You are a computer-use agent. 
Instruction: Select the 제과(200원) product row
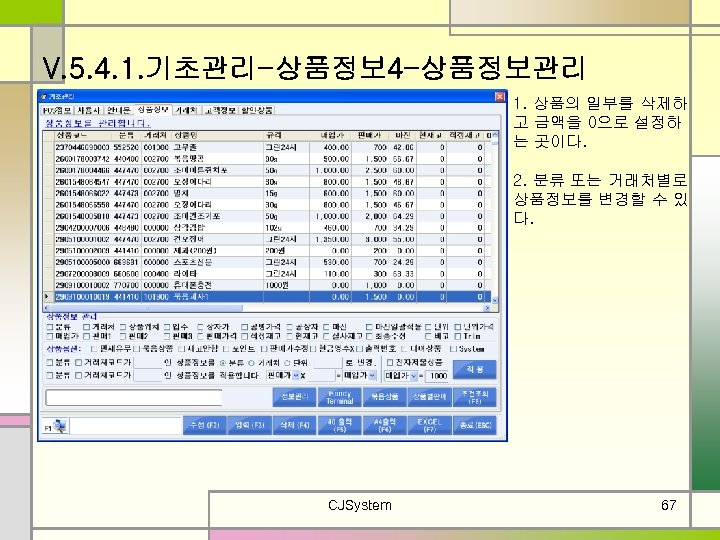[x=267, y=251]
